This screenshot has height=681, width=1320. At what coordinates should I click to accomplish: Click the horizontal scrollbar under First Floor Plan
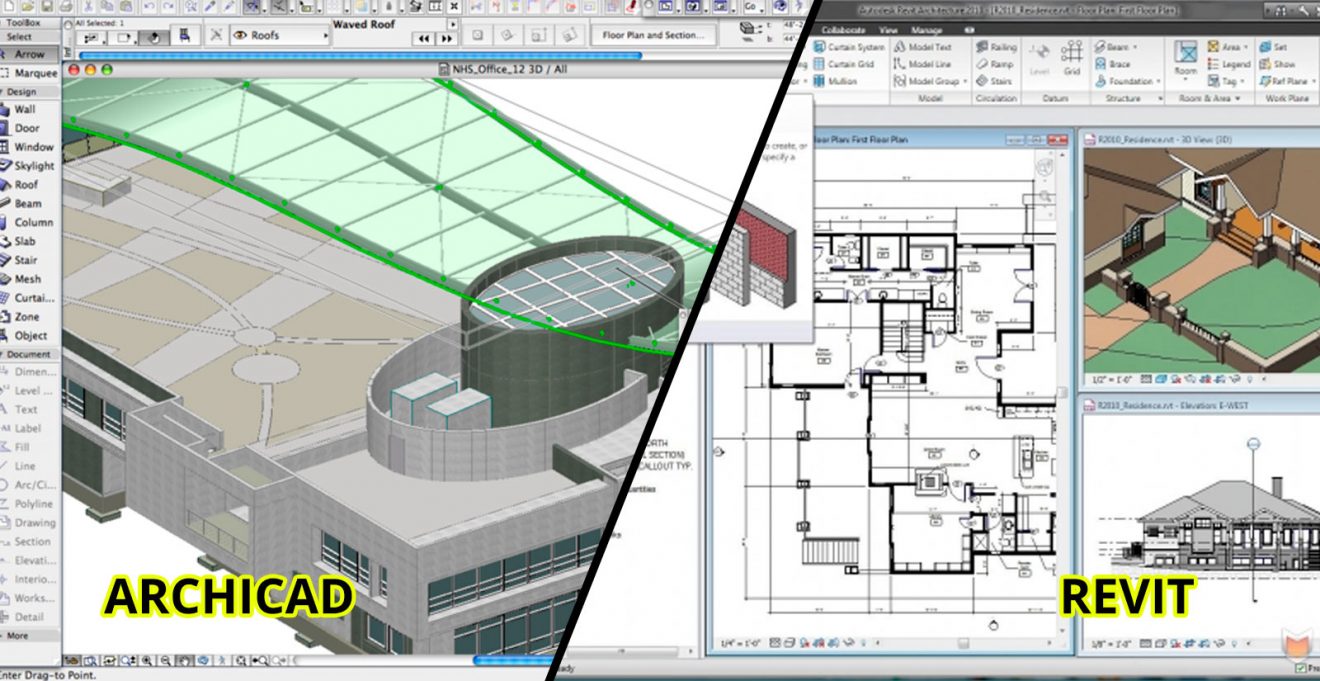[x=964, y=641]
